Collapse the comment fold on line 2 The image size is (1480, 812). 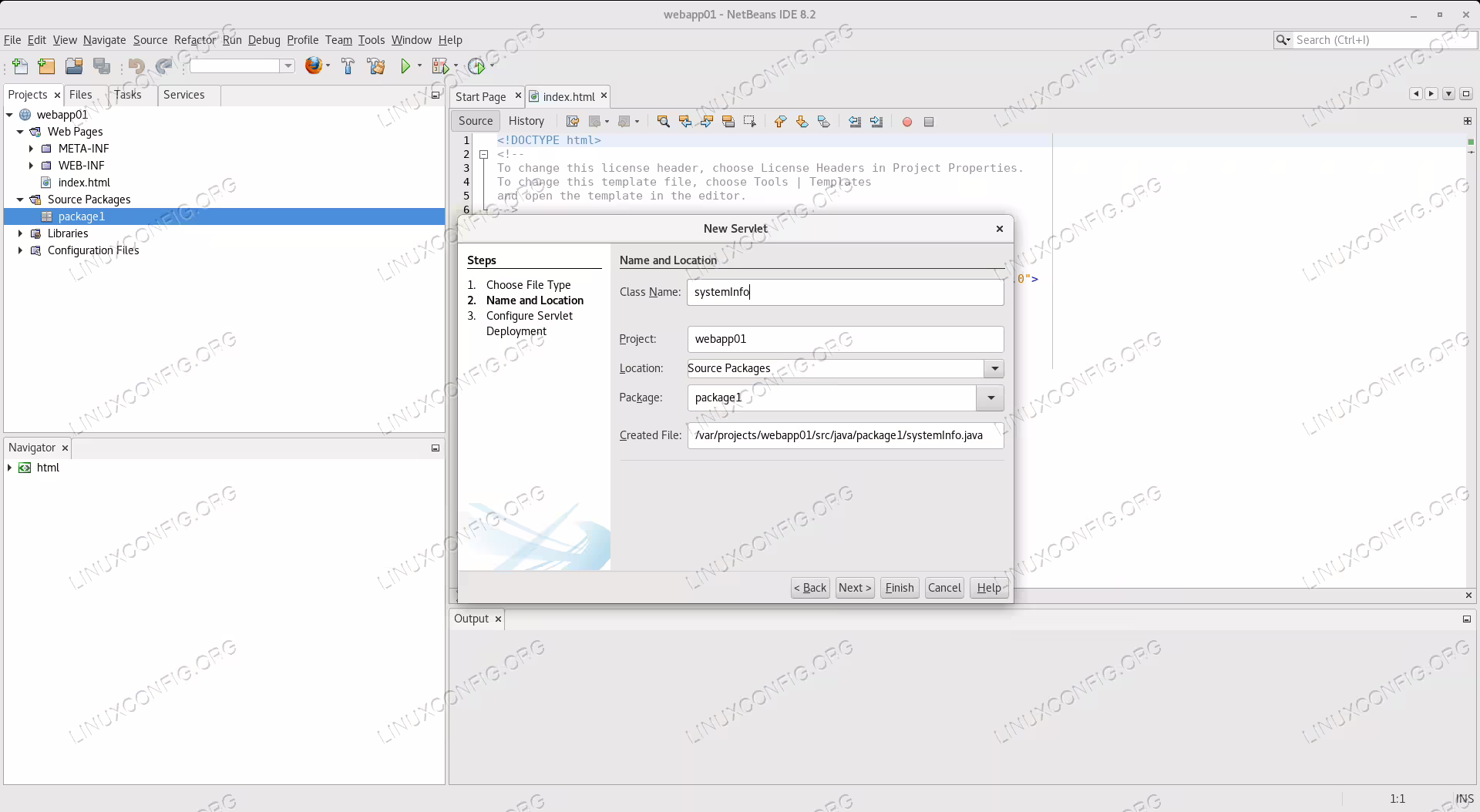coord(483,154)
